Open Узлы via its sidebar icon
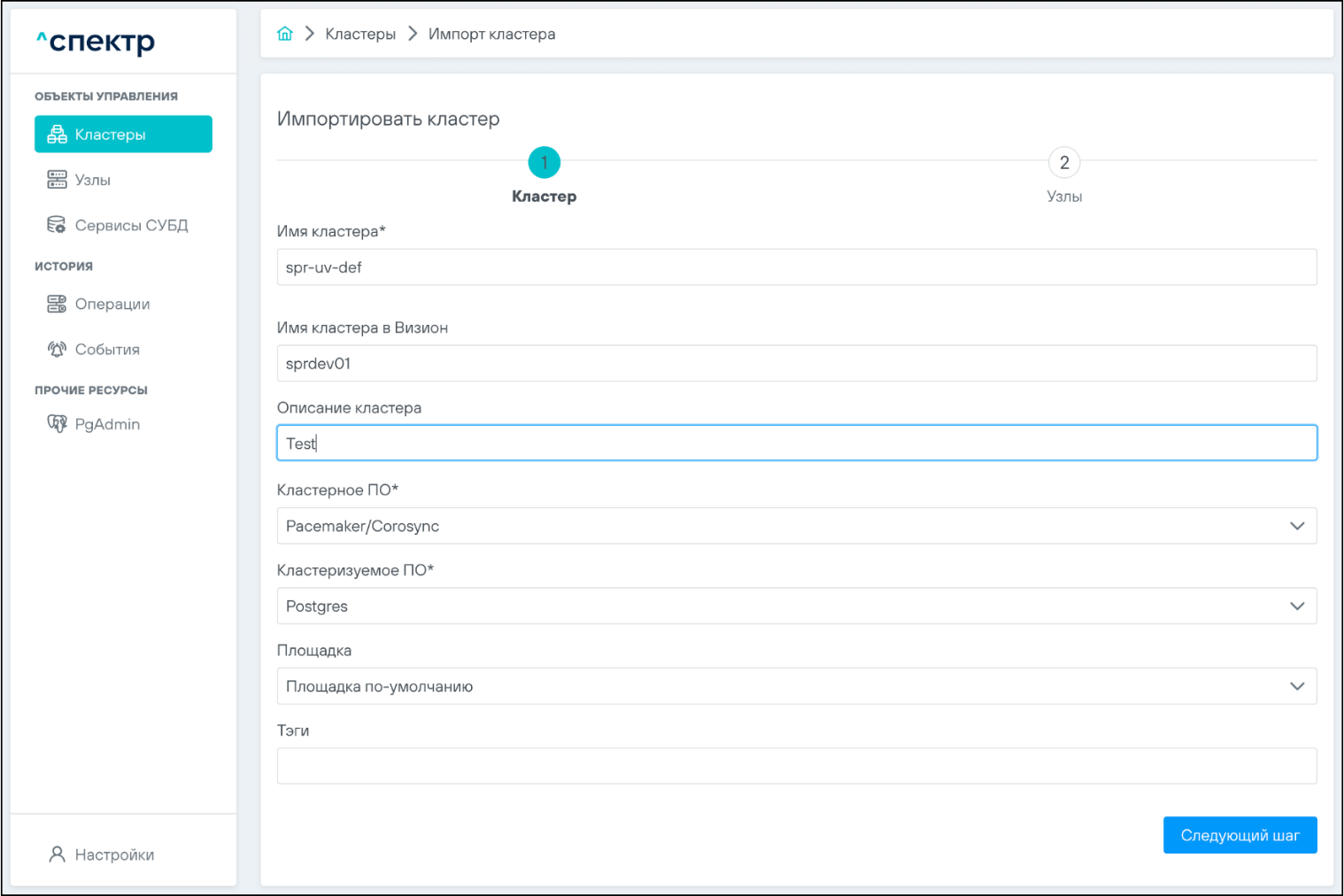Screen dimensions: 1344x896 coord(57,180)
